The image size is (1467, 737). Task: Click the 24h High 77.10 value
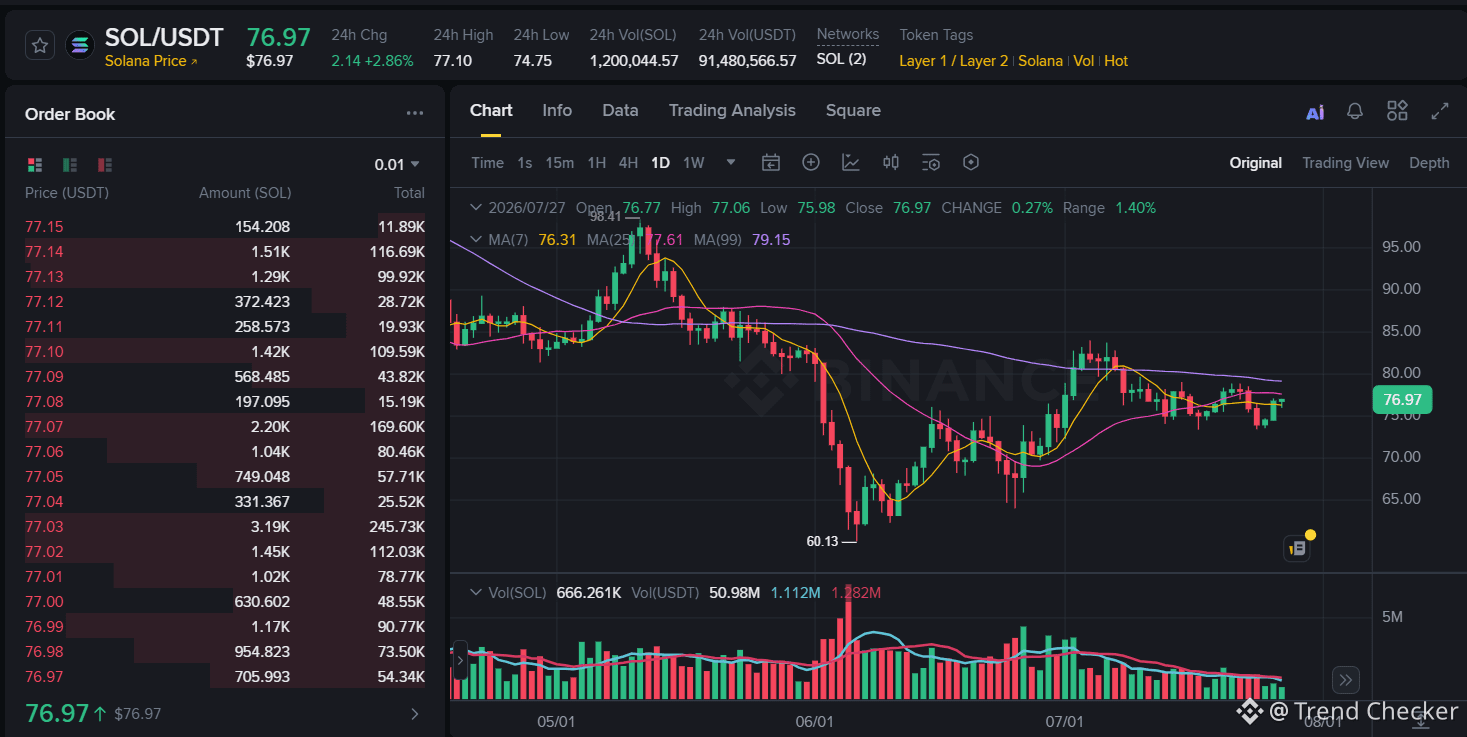point(452,61)
